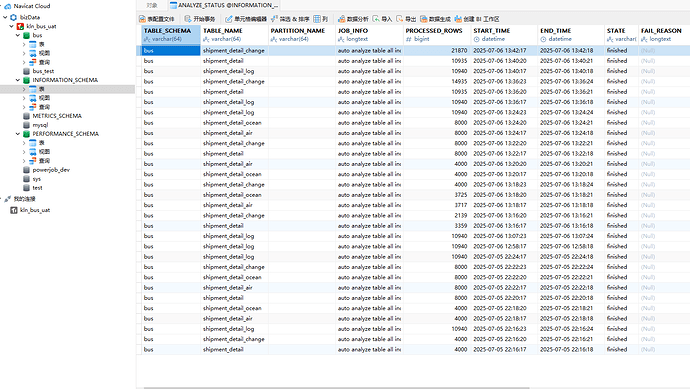Select the ANALYZE_STATUS @INFORMATION_ tab
Screen dimensions: 690x389
coord(224,5)
